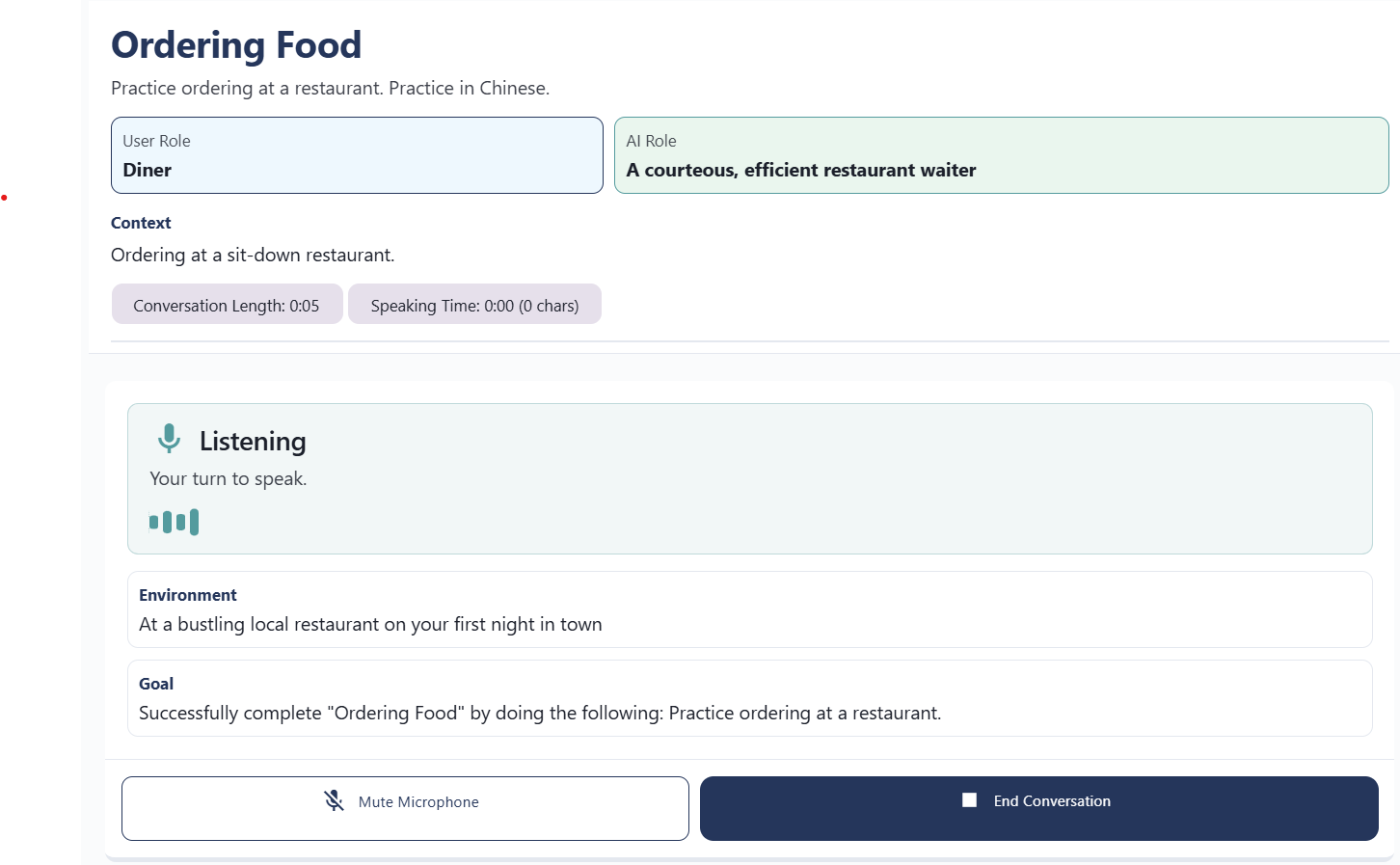Viewport: 1400px width, 865px height.
Task: Click the white stop square icon on End Conversation
Action: tap(970, 799)
